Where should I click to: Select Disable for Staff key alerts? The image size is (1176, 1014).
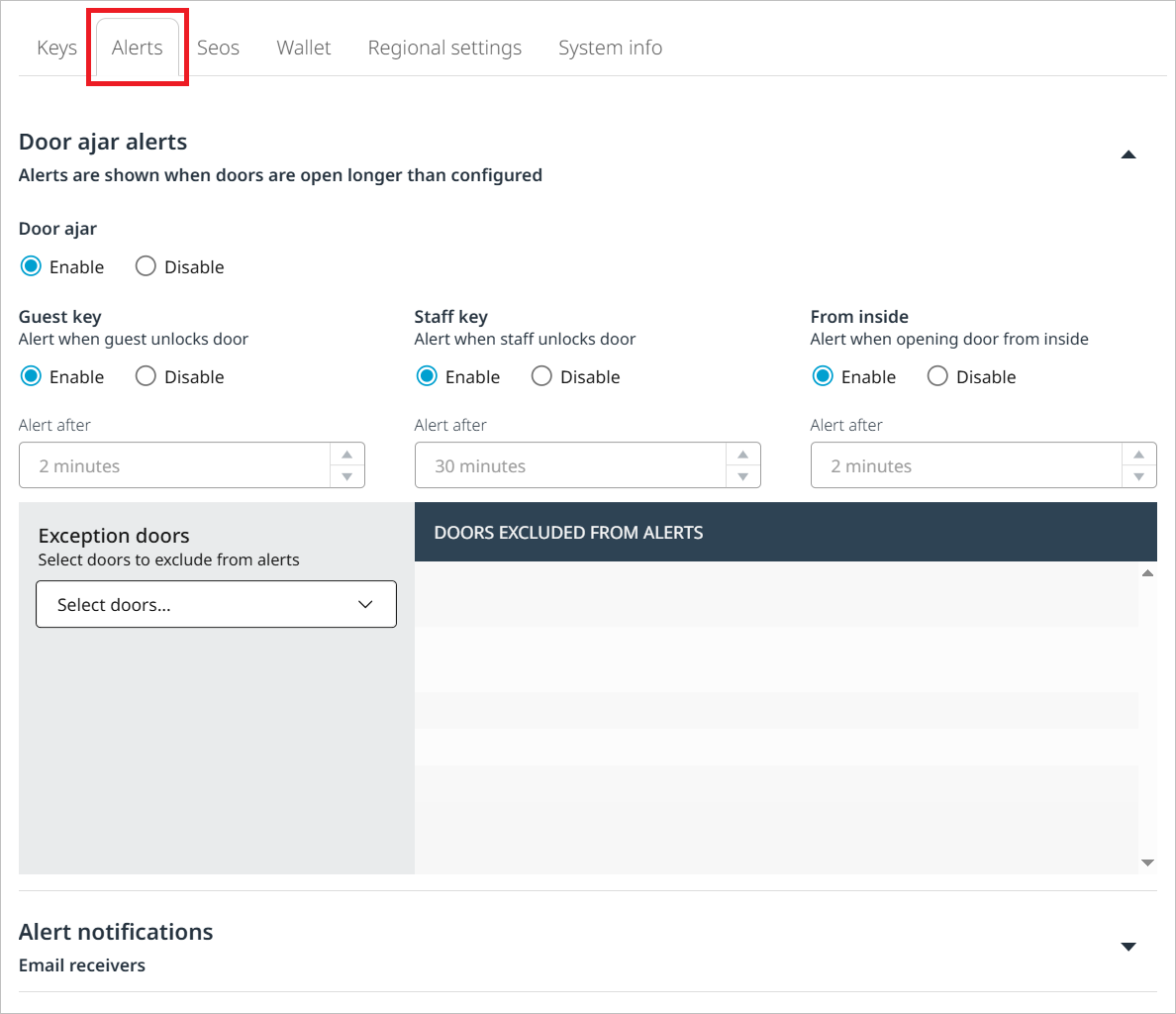[x=541, y=376]
